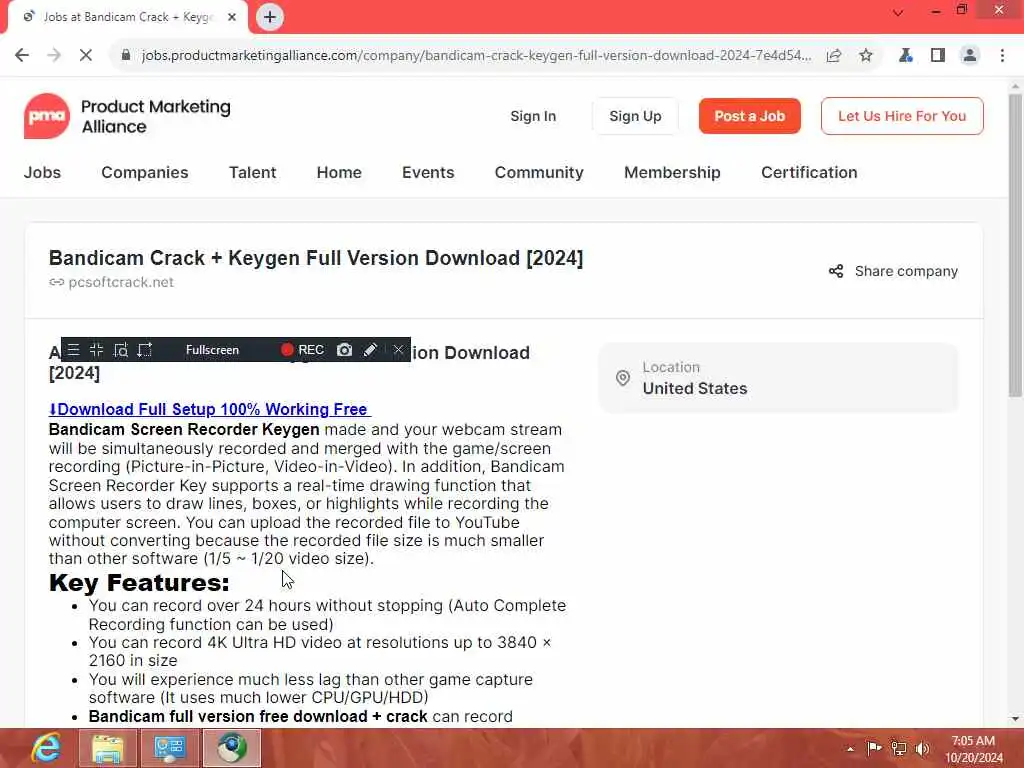1024x768 pixels.
Task: Close the Bandicam recorder bar
Action: (x=398, y=350)
